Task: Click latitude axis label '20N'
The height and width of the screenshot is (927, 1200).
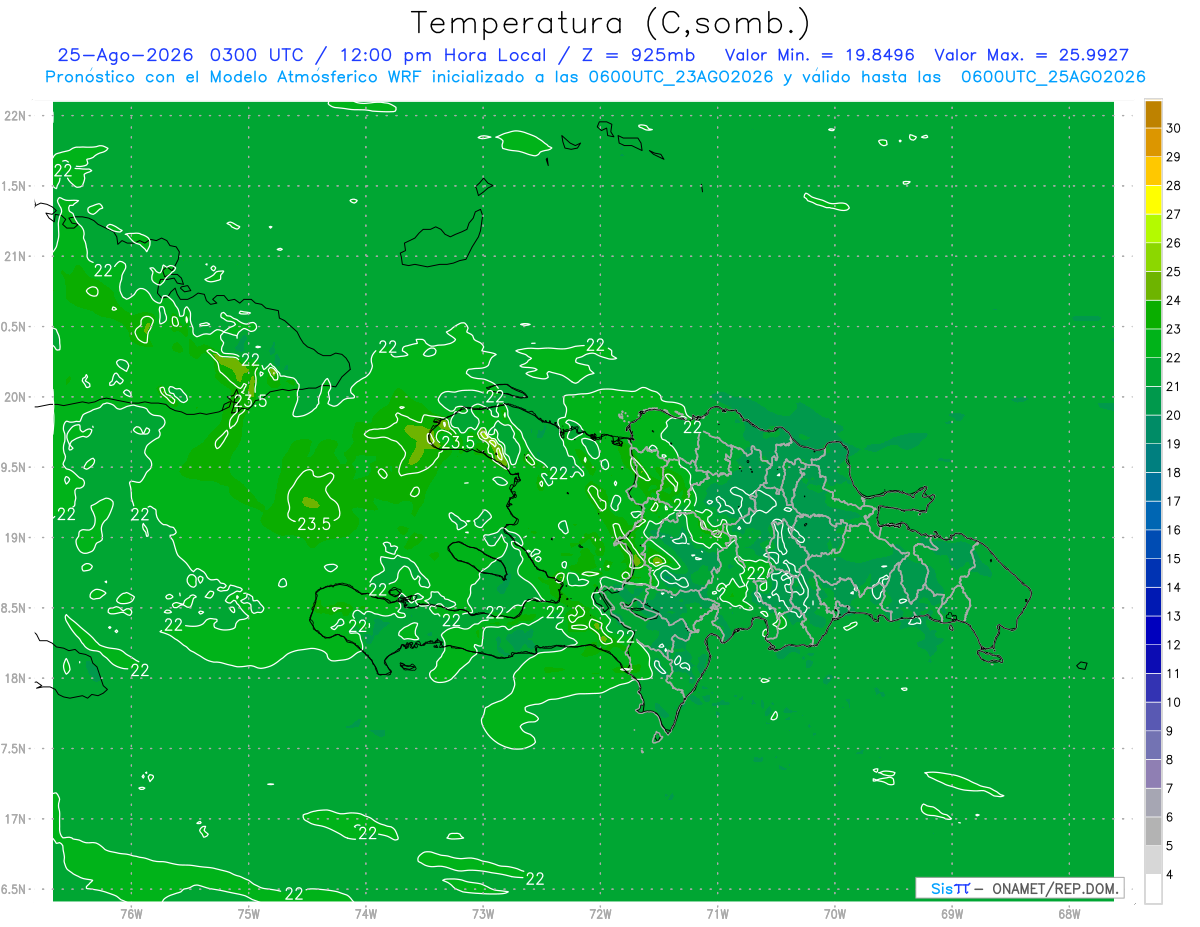Action: [x=17, y=397]
